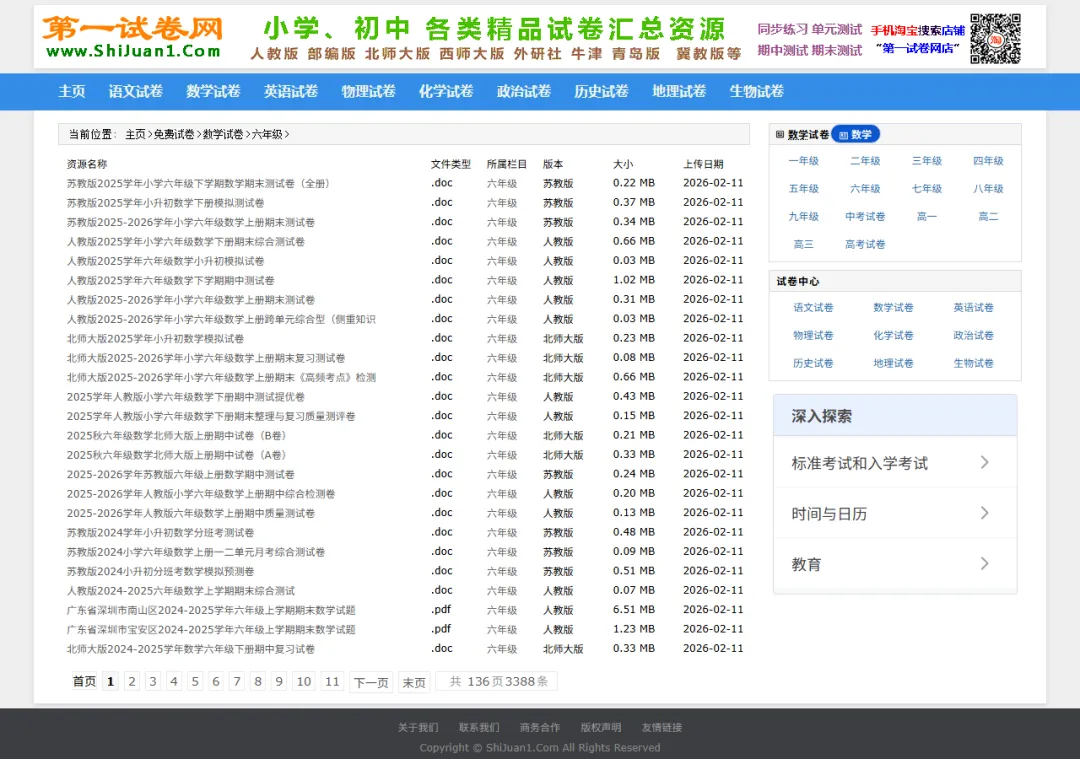Select 五年级 in the grade sidebar

(x=804, y=188)
